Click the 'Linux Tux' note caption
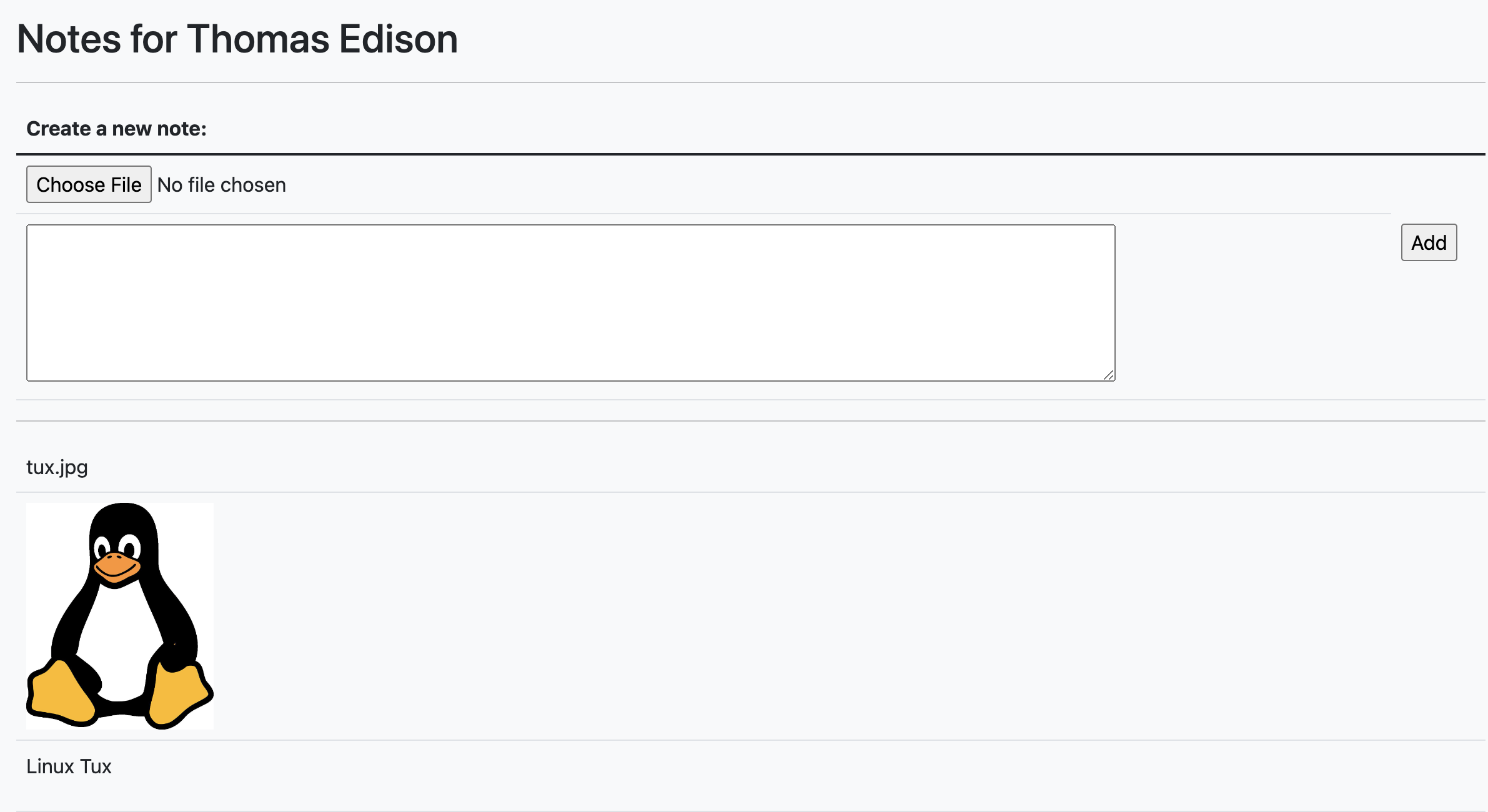The width and height of the screenshot is (1488, 812). click(69, 766)
